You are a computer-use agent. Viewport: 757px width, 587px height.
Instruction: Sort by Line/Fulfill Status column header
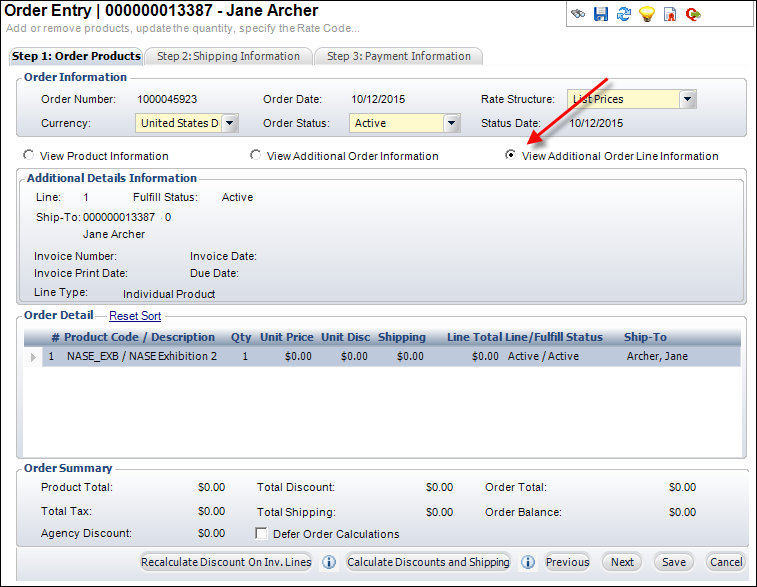click(554, 337)
